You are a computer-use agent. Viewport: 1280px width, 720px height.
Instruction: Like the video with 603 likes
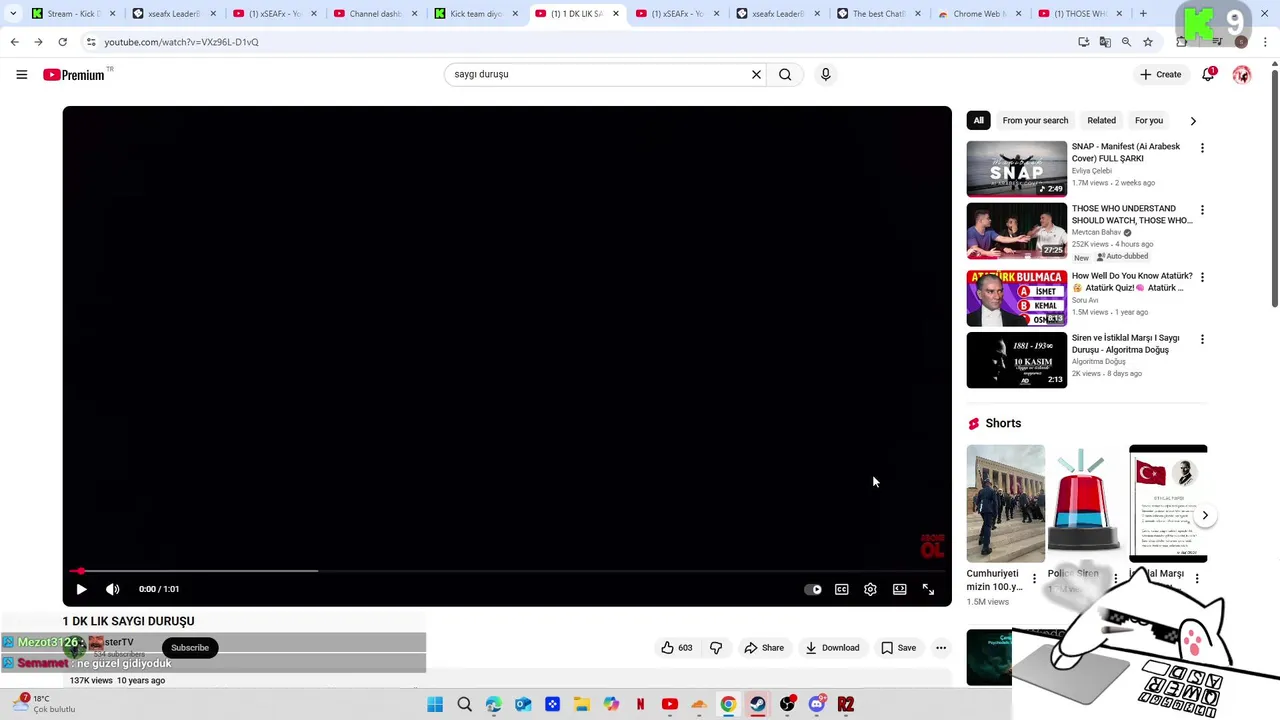[676, 647]
